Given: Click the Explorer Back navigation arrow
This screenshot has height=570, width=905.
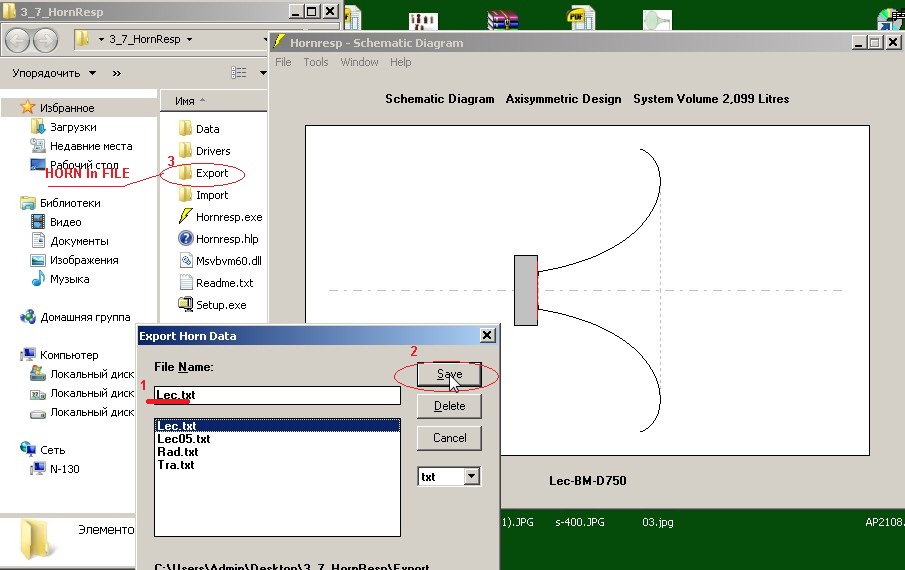Looking at the screenshot, I should pos(17,40).
